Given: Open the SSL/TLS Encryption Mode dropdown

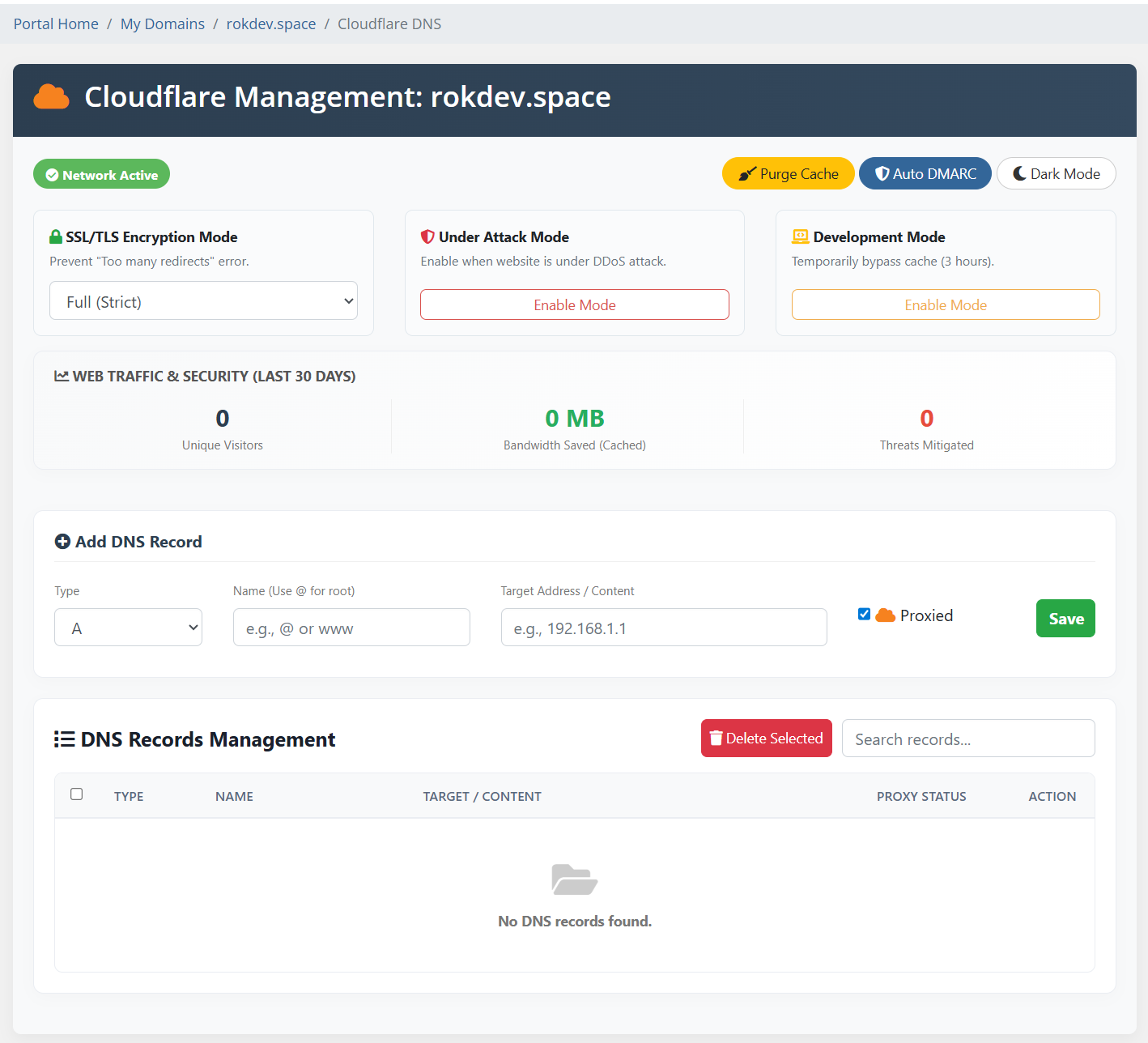Looking at the screenshot, I should [203, 300].
